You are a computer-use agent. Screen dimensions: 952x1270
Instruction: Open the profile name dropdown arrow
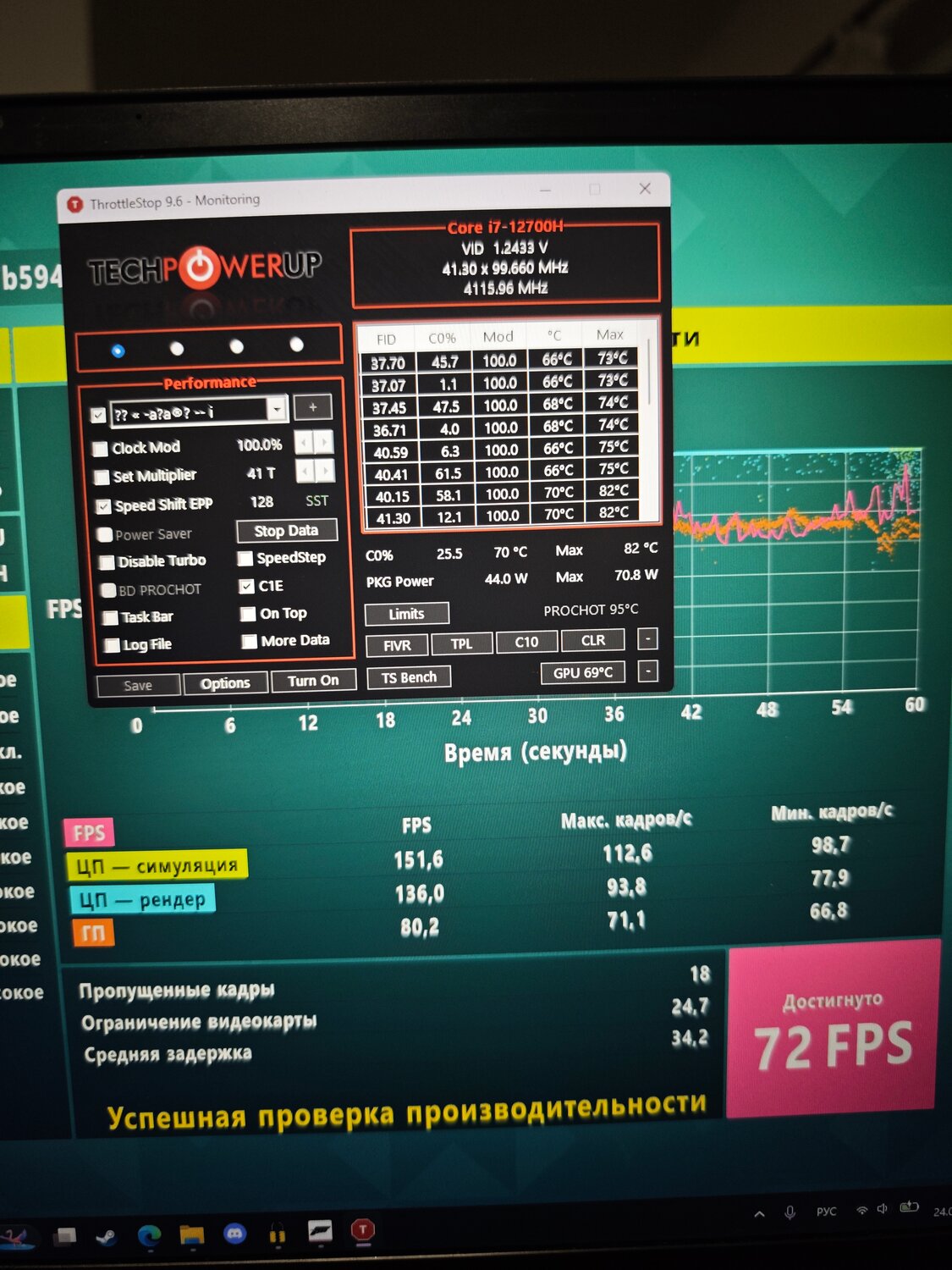tap(277, 410)
